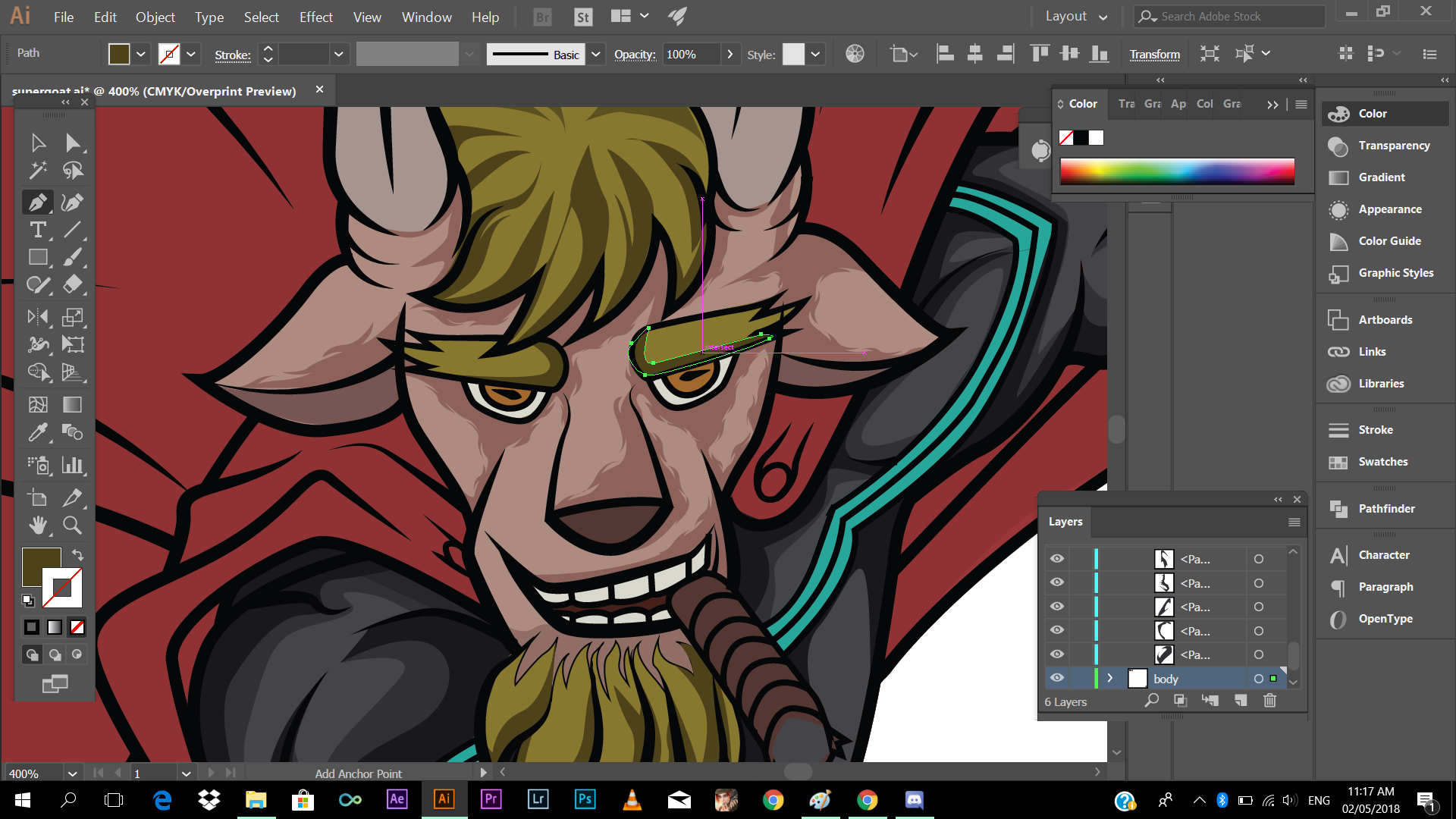Select the Eyedropper tool
Viewport: 1456px width, 819px height.
coord(37,432)
